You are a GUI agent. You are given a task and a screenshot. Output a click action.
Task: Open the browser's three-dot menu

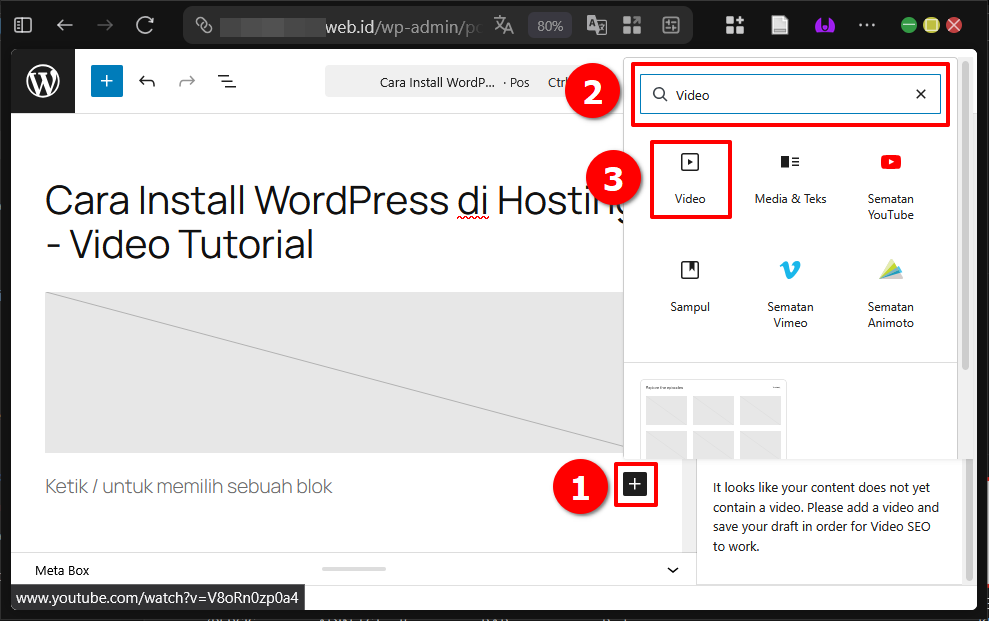tap(866, 26)
